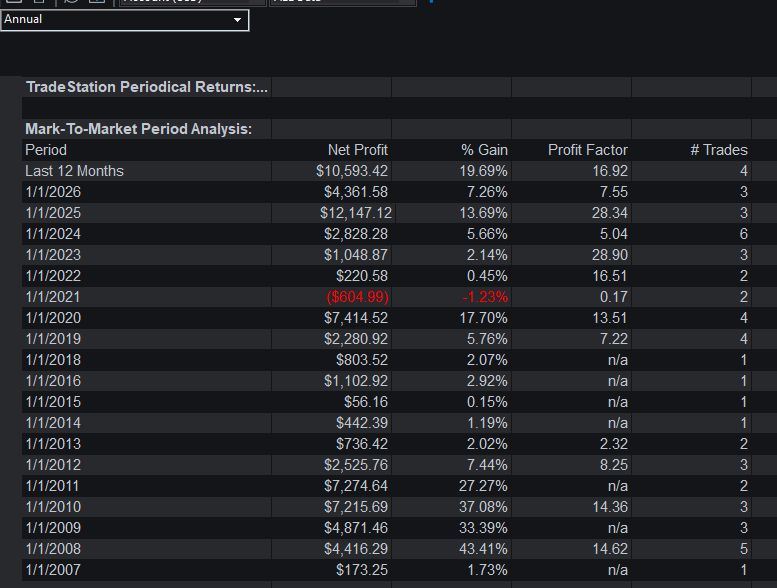Select the Period column header

[46, 150]
